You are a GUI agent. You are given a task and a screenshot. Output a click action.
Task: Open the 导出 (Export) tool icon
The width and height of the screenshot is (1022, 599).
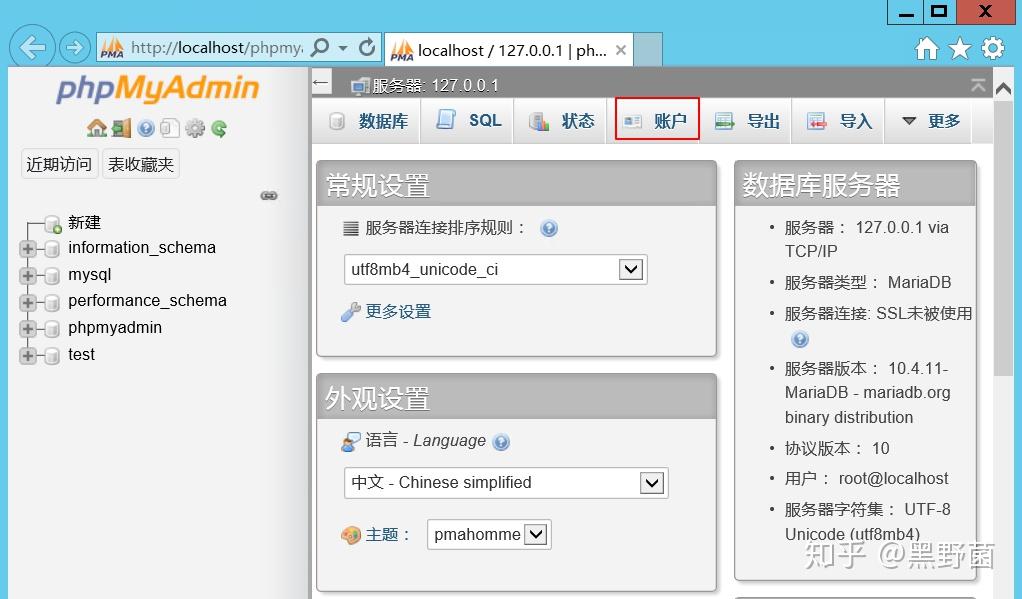pyautogui.click(x=723, y=120)
